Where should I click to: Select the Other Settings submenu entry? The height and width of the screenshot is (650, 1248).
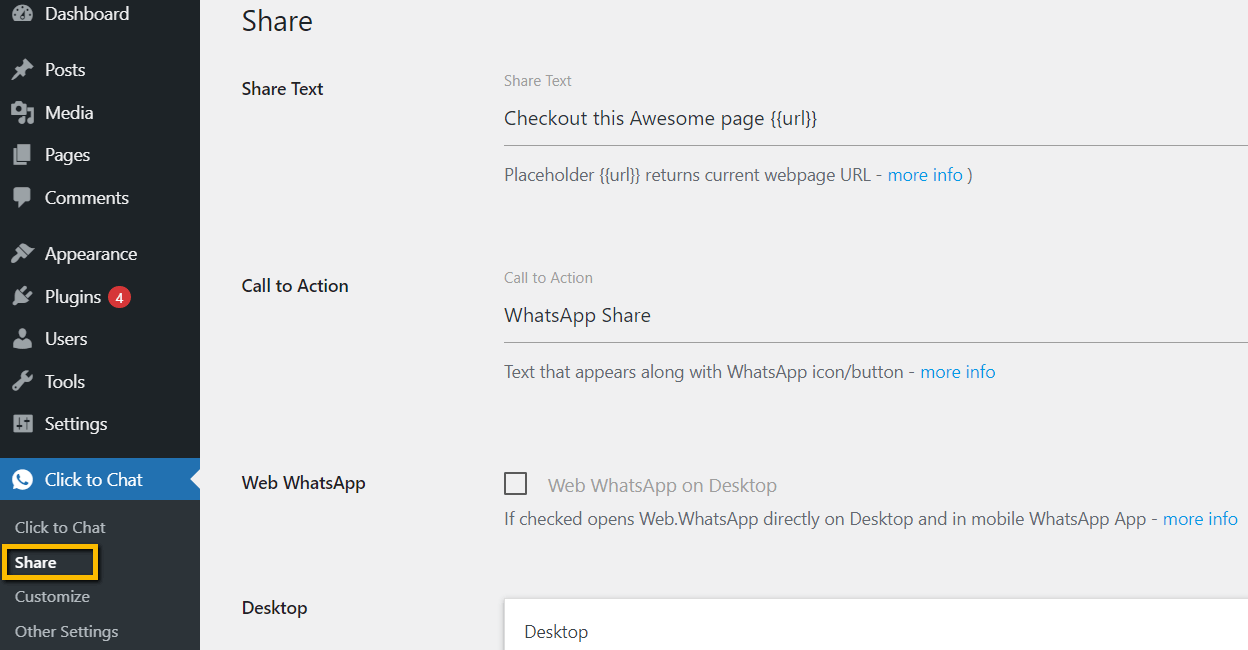(x=68, y=631)
